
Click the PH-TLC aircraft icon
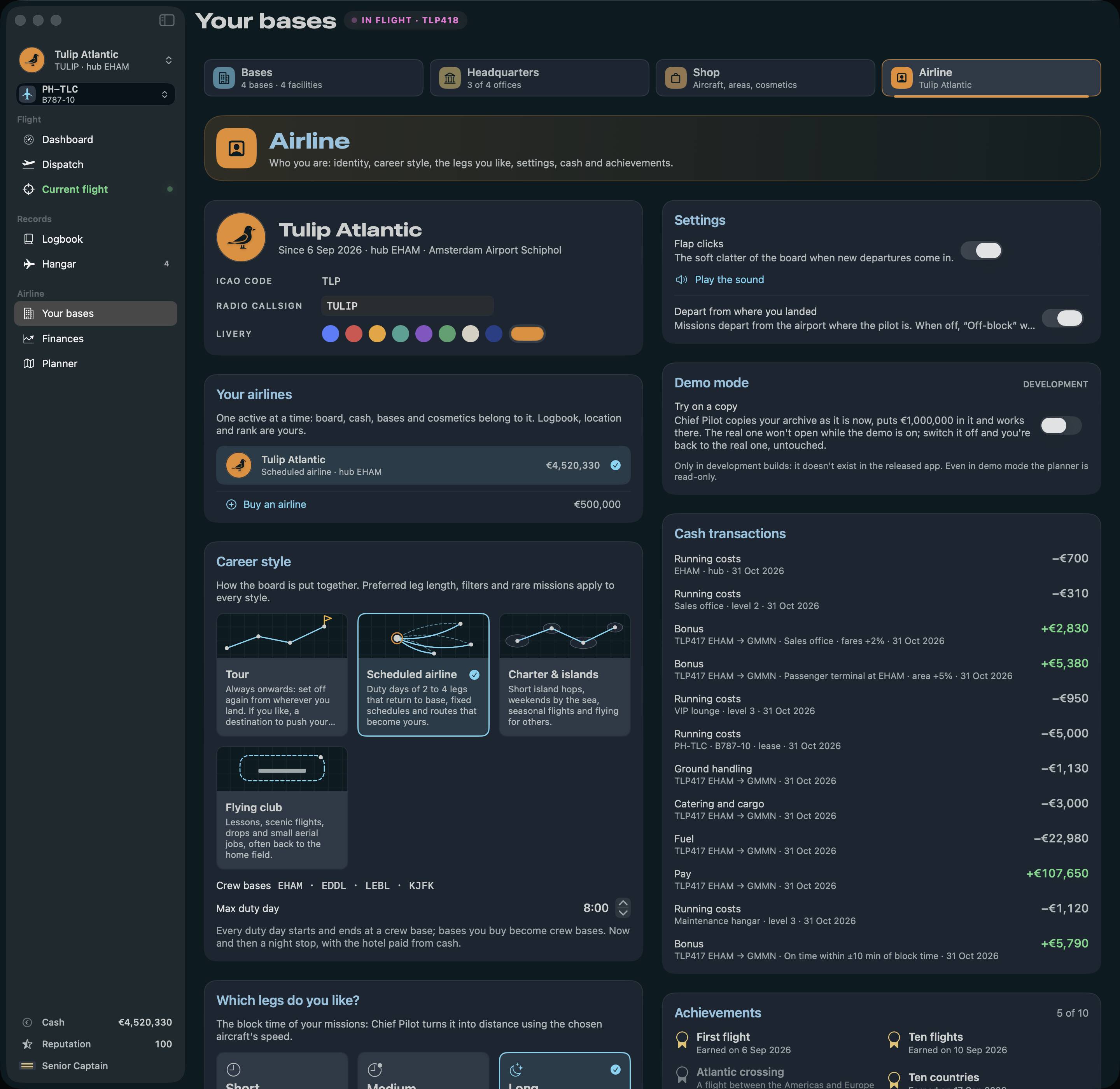tap(28, 94)
